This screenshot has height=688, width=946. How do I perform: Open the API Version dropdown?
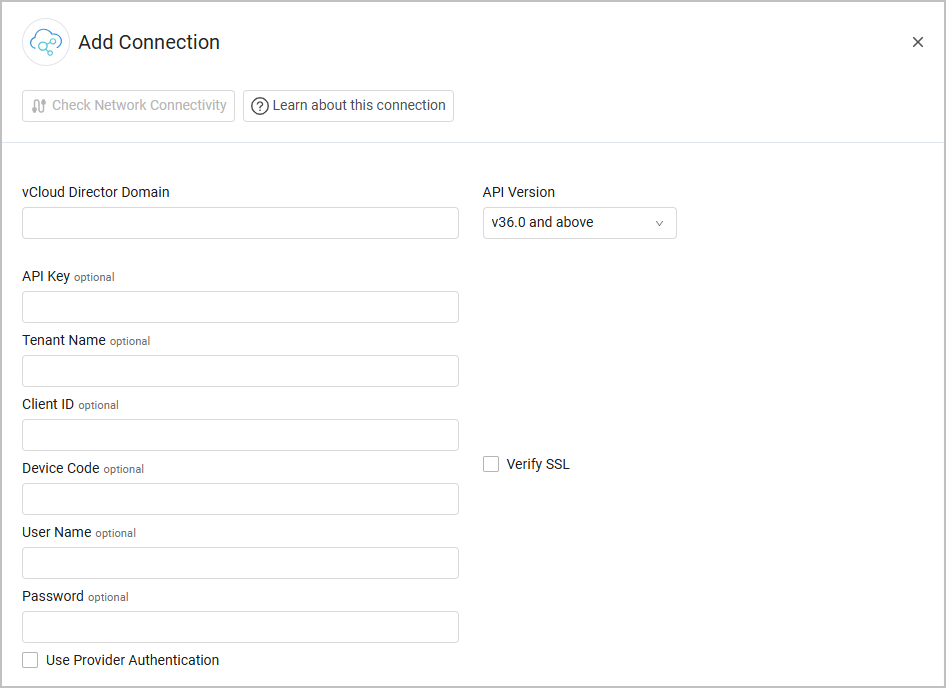579,223
